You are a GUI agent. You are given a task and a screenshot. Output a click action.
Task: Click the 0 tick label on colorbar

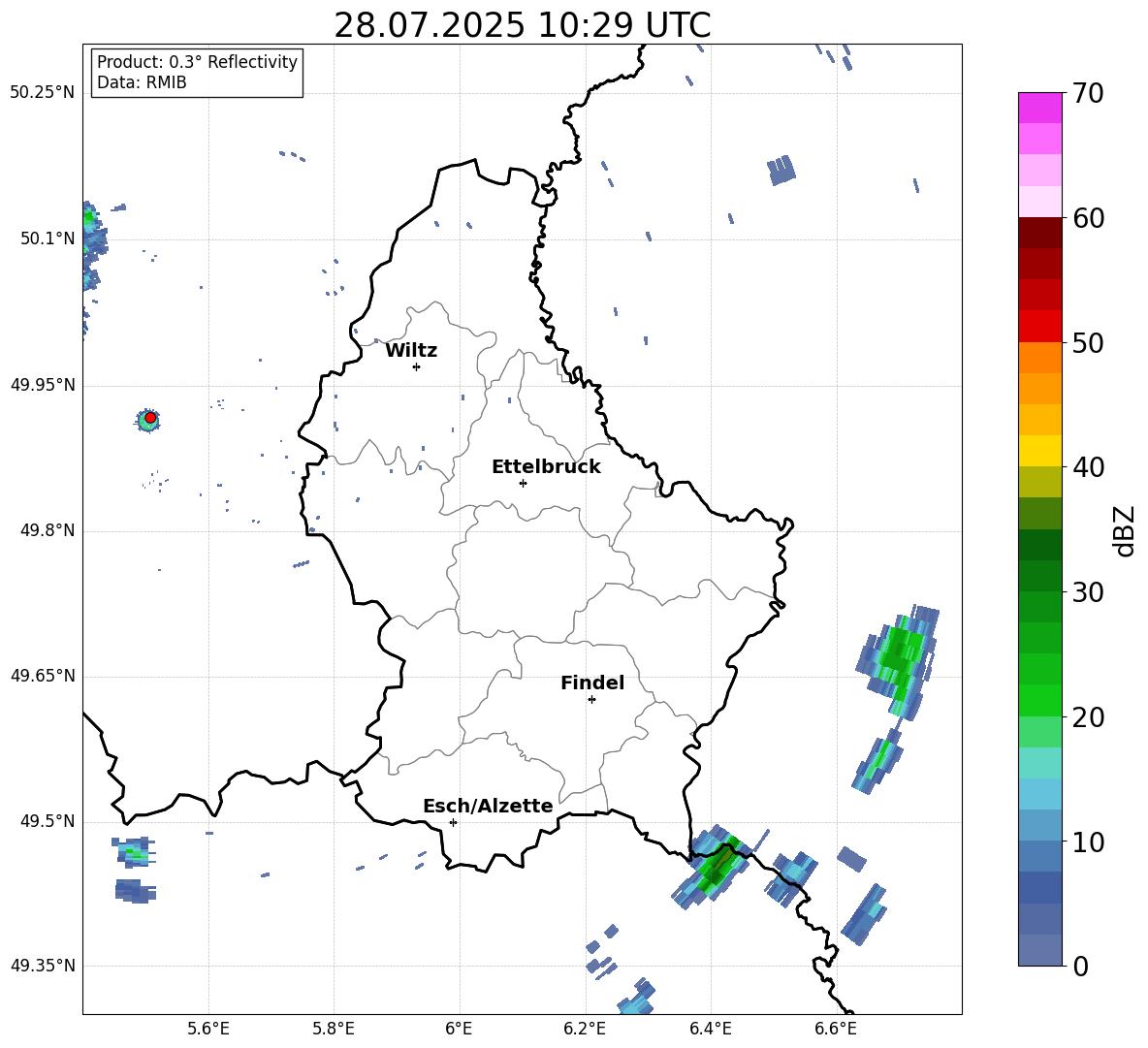click(x=1080, y=966)
